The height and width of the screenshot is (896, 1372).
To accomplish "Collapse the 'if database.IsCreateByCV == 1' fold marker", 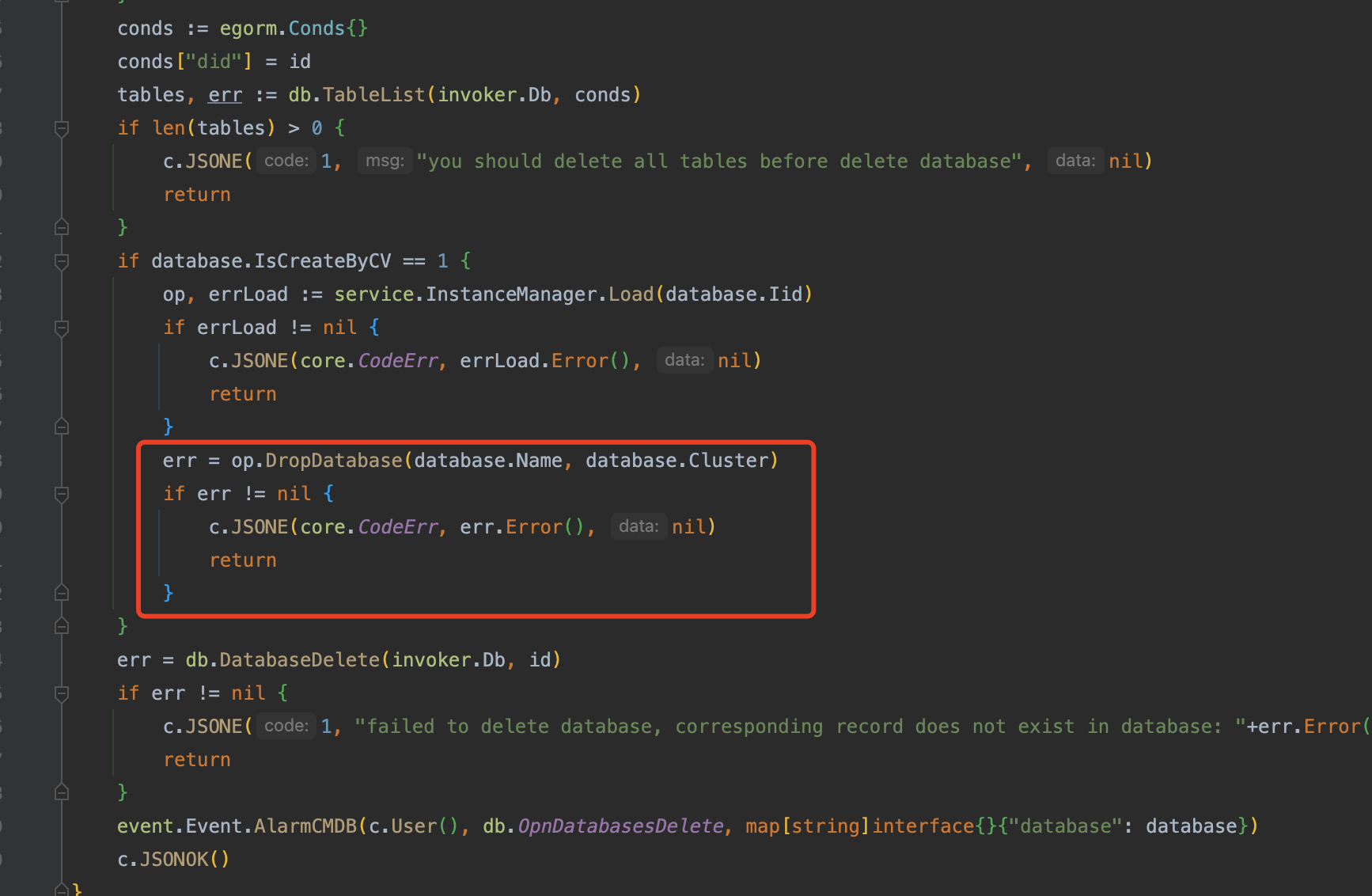I will pos(62,260).
